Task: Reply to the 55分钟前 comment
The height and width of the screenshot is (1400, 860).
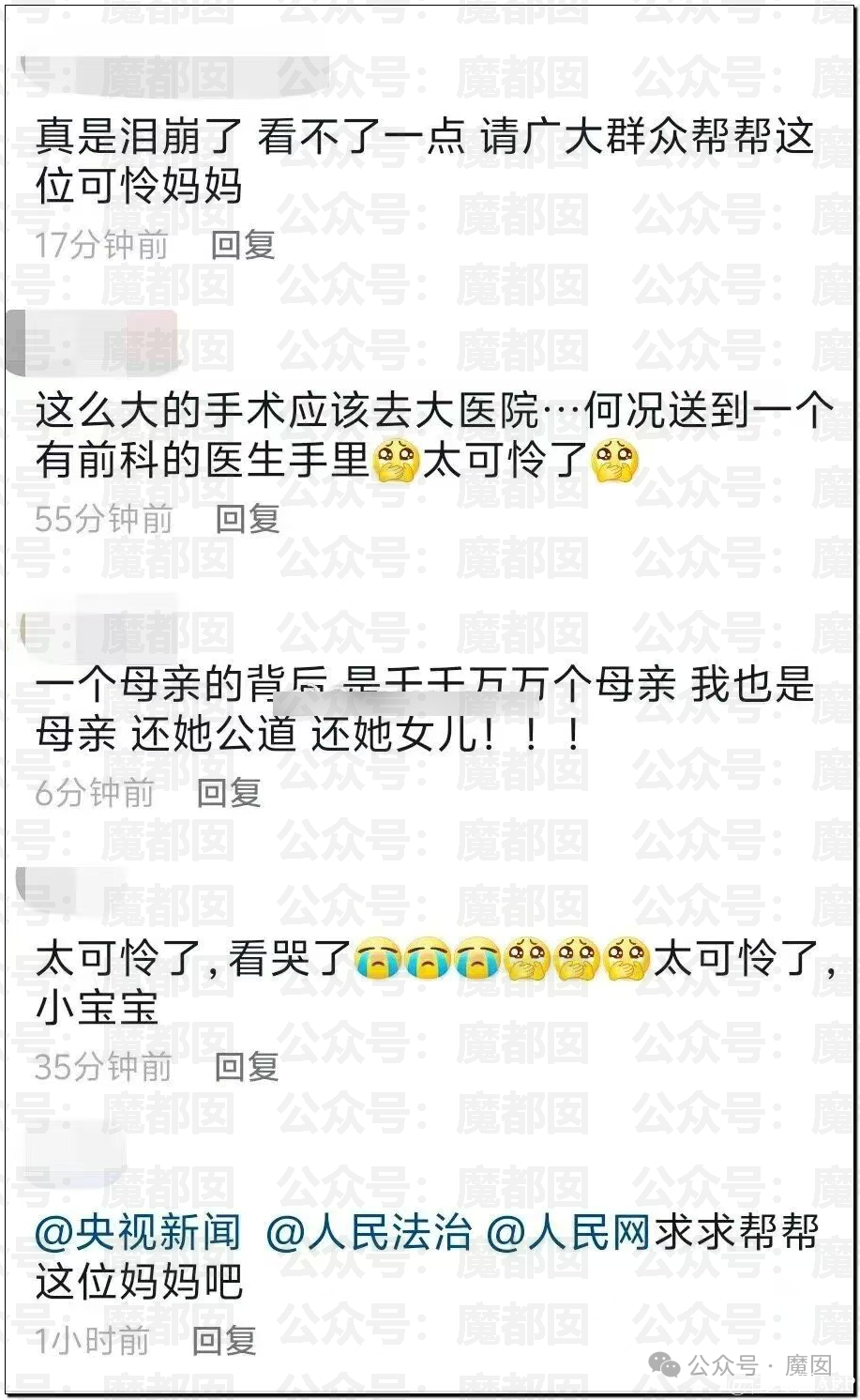Action: 248,519
